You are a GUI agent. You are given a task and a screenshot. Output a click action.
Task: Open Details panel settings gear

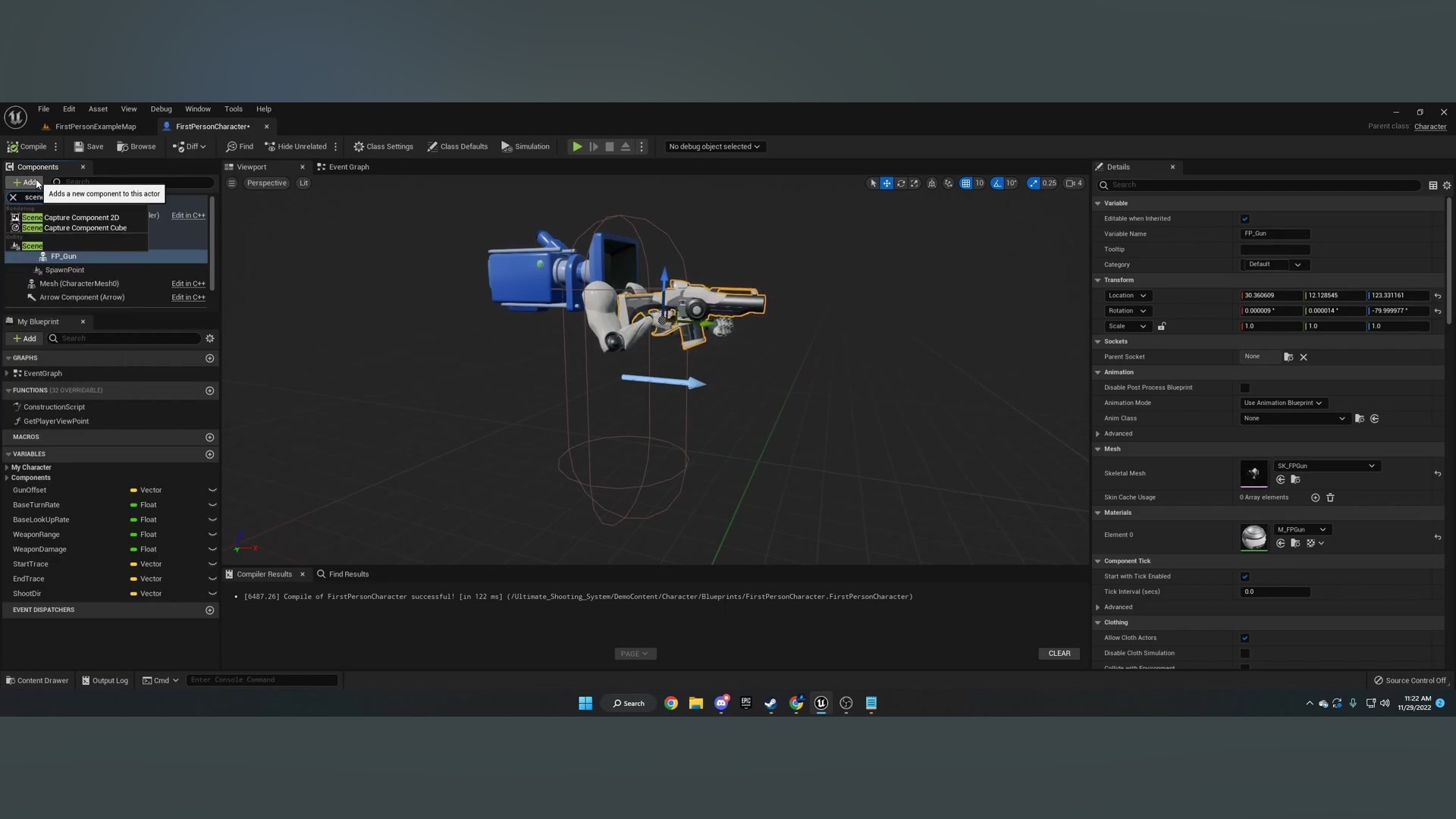[1447, 185]
